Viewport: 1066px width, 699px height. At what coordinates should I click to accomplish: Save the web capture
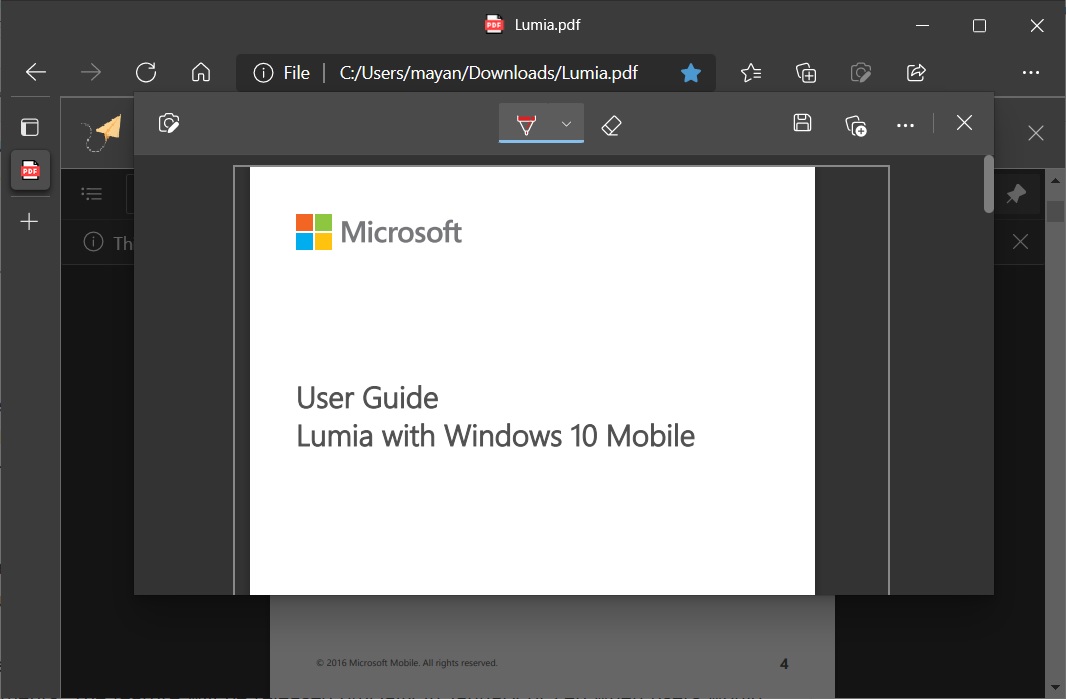pyautogui.click(x=802, y=123)
